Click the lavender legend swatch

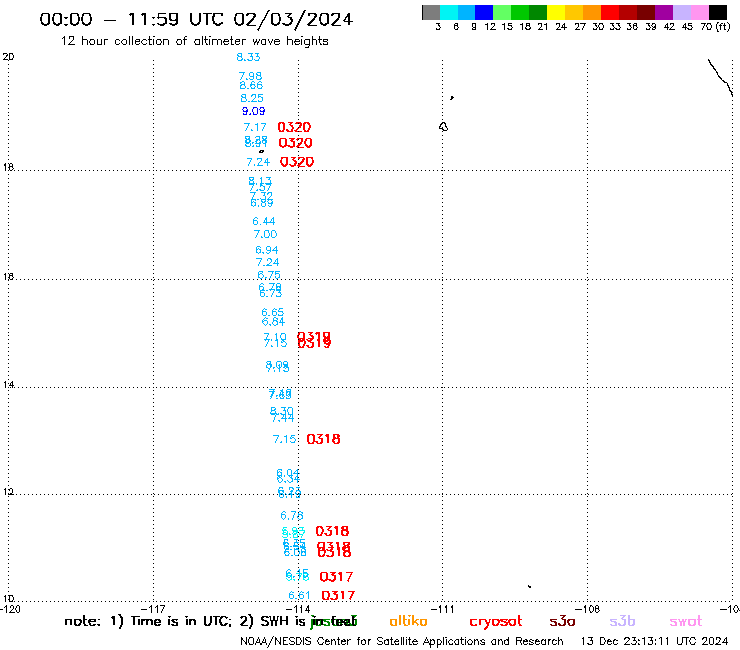(682, 12)
